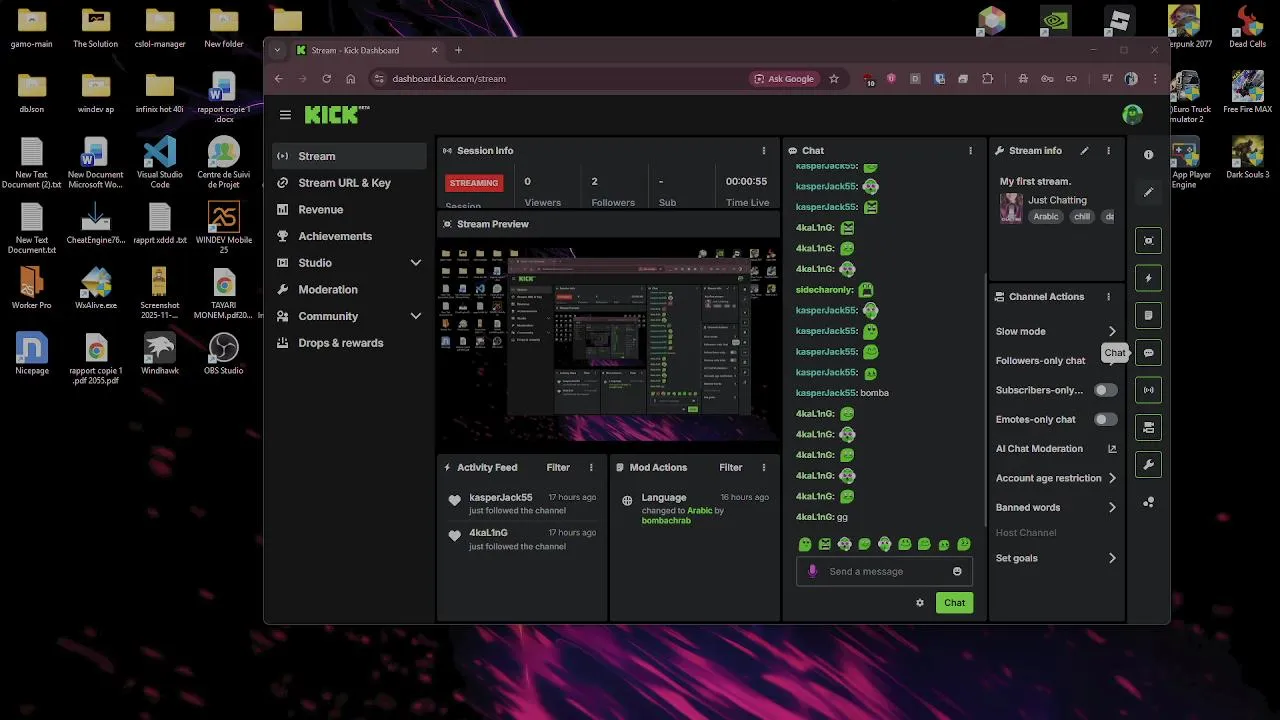The width and height of the screenshot is (1280, 720).
Task: Open OBS Studio desktop icon
Action: (x=224, y=352)
